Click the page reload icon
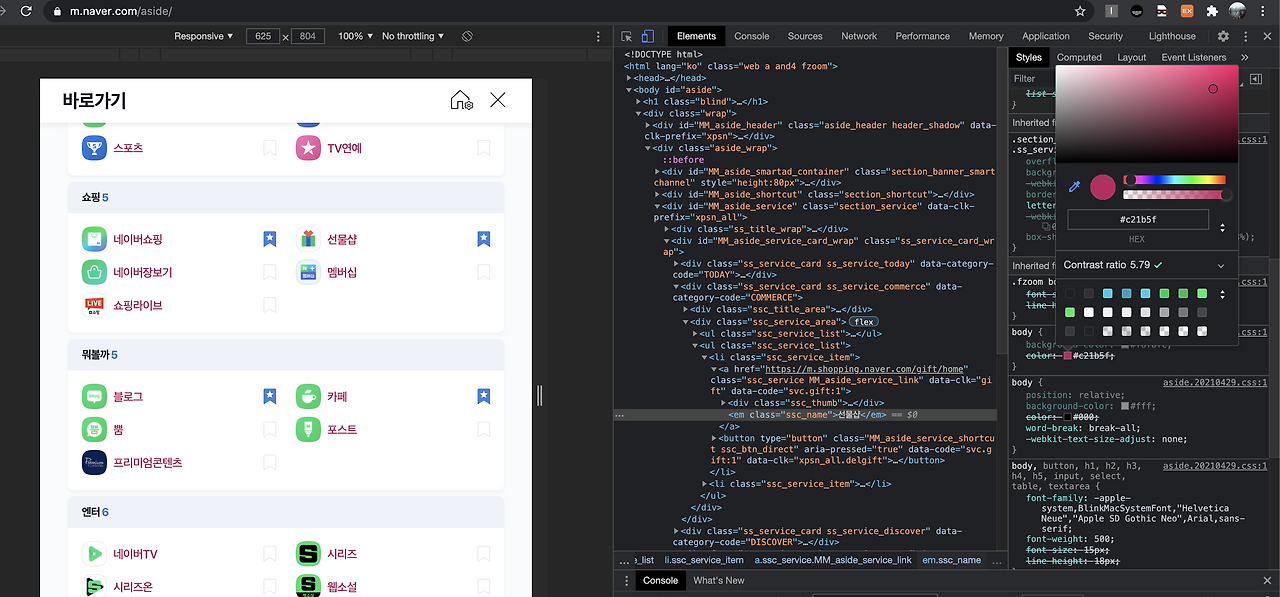Image resolution: width=1280 pixels, height=597 pixels. click(24, 11)
